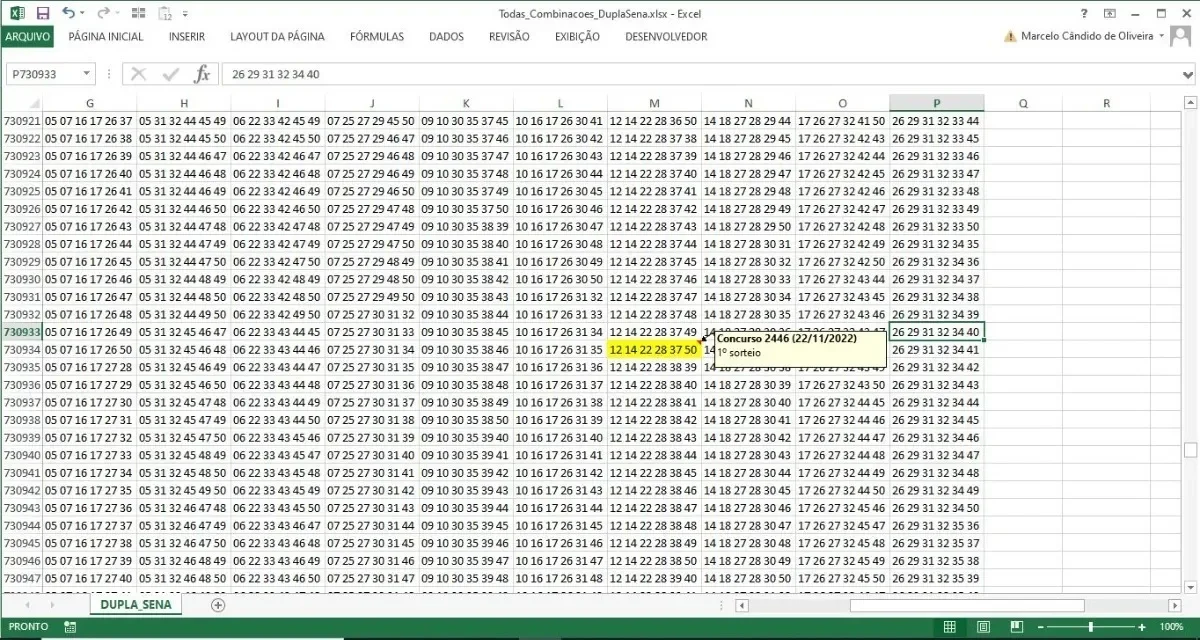Viewport: 1200px width, 640px height.
Task: Confirm entry with the checkmark icon
Action: coord(170,74)
